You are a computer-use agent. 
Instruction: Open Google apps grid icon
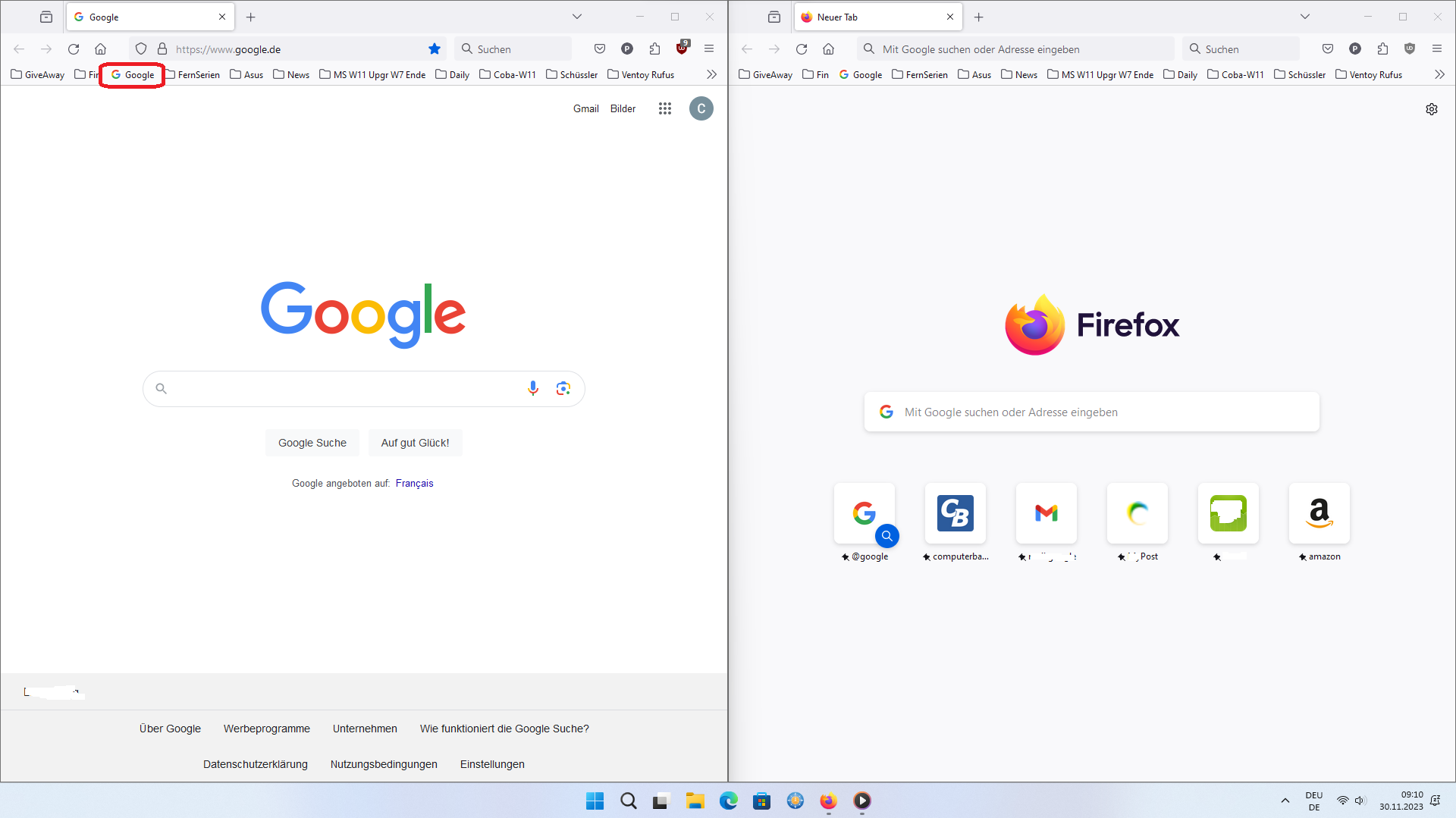tap(665, 108)
